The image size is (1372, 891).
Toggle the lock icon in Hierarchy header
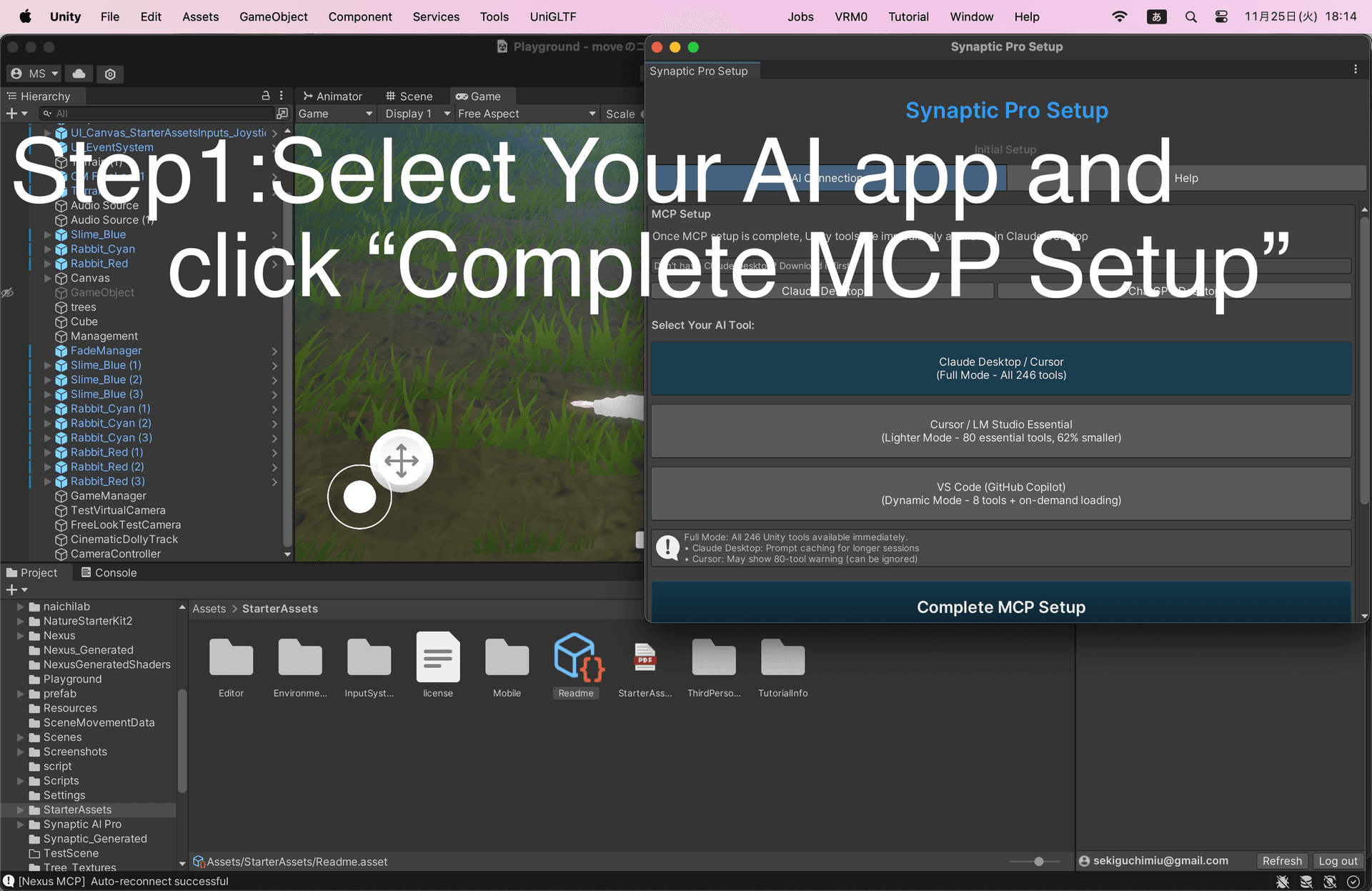coord(265,95)
